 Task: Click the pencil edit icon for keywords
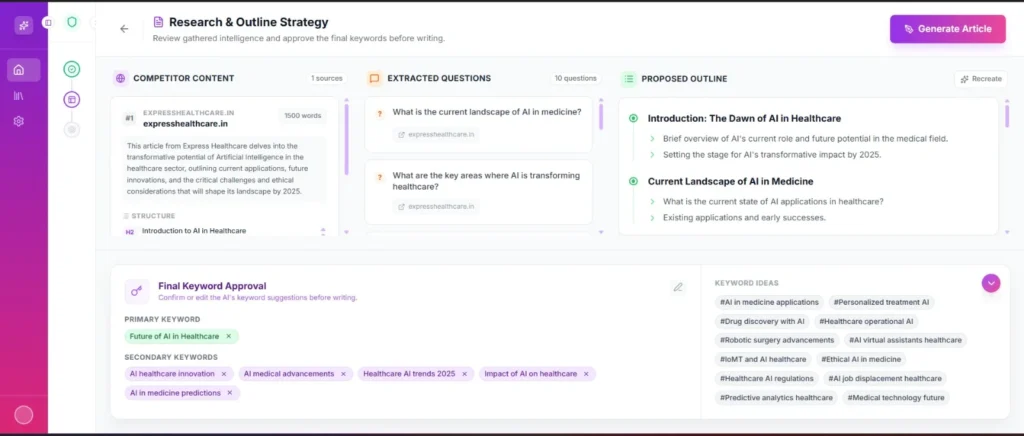click(x=678, y=287)
